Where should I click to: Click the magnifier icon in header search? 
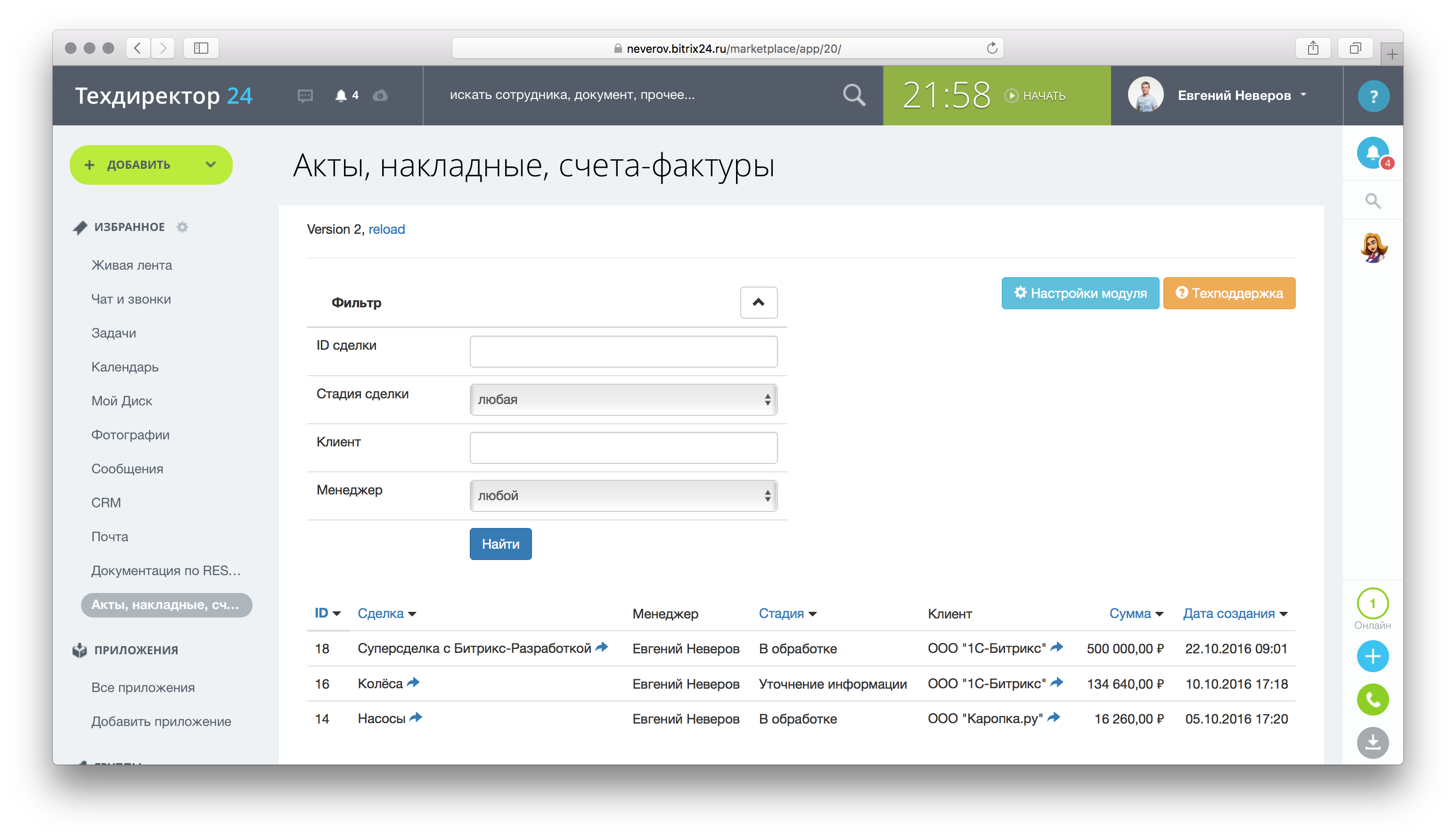click(x=853, y=95)
